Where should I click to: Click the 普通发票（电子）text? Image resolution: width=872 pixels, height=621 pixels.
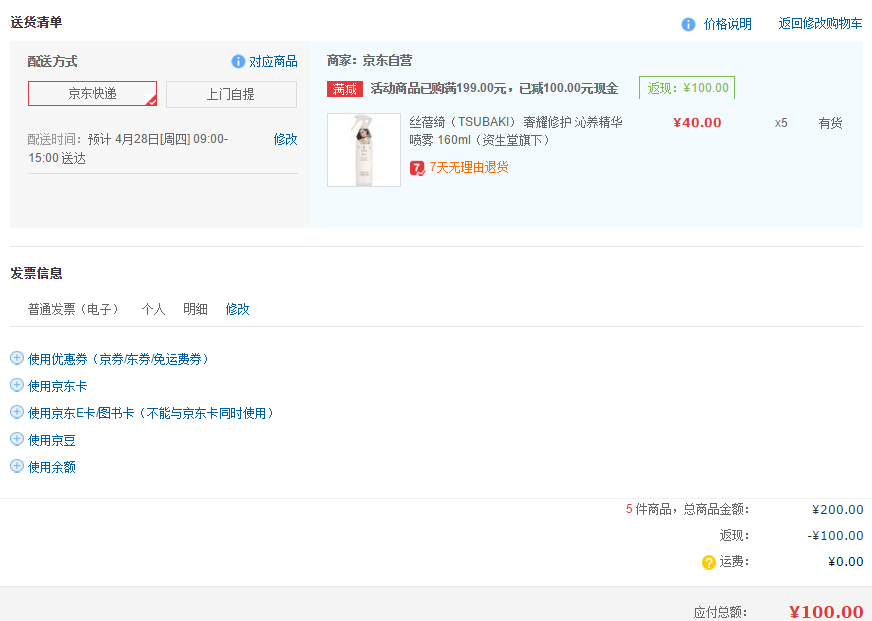75,309
